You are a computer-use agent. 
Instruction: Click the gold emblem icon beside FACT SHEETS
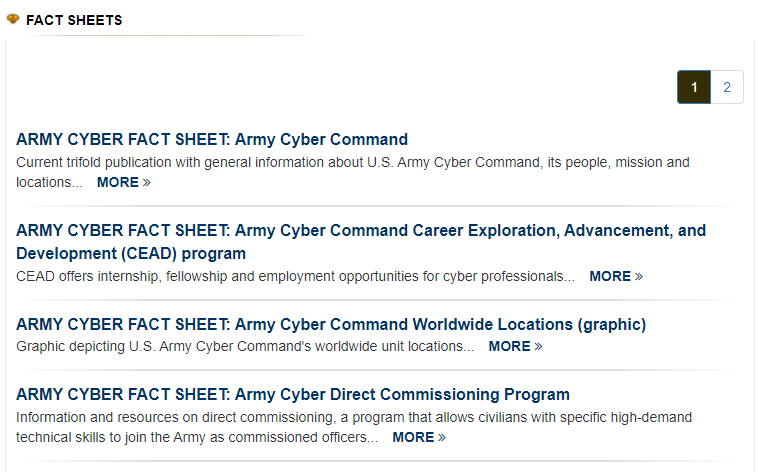point(13,19)
